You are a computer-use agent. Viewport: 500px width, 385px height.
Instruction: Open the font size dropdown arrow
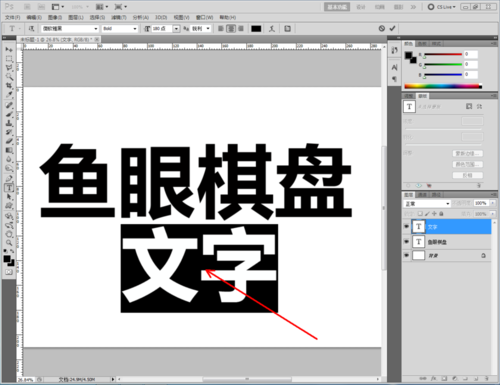(x=176, y=29)
